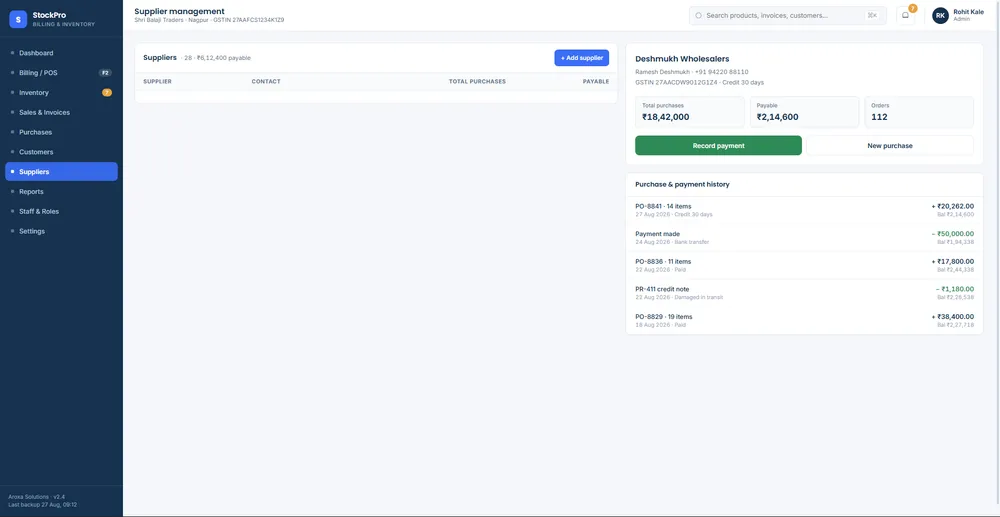Open the Payment made history entry
The width and height of the screenshot is (1000, 517).
pos(804,238)
